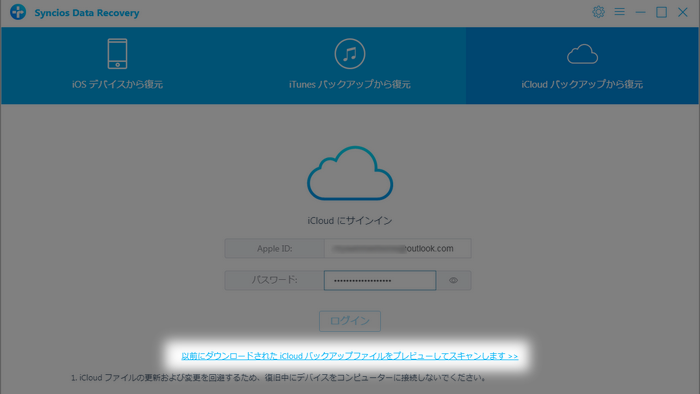Toggle password visibility eye icon
This screenshot has height=394, width=700.
click(454, 280)
